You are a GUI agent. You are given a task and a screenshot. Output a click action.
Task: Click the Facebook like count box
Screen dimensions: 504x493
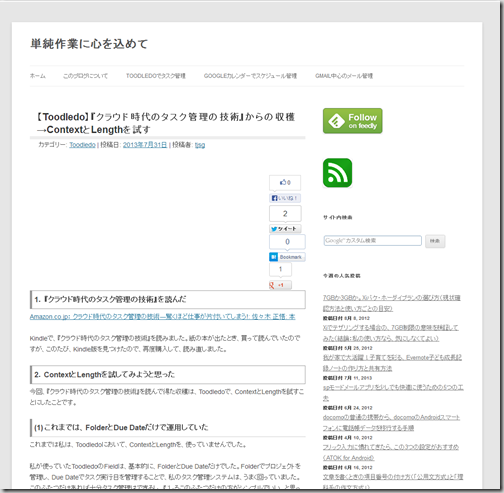[x=285, y=183]
